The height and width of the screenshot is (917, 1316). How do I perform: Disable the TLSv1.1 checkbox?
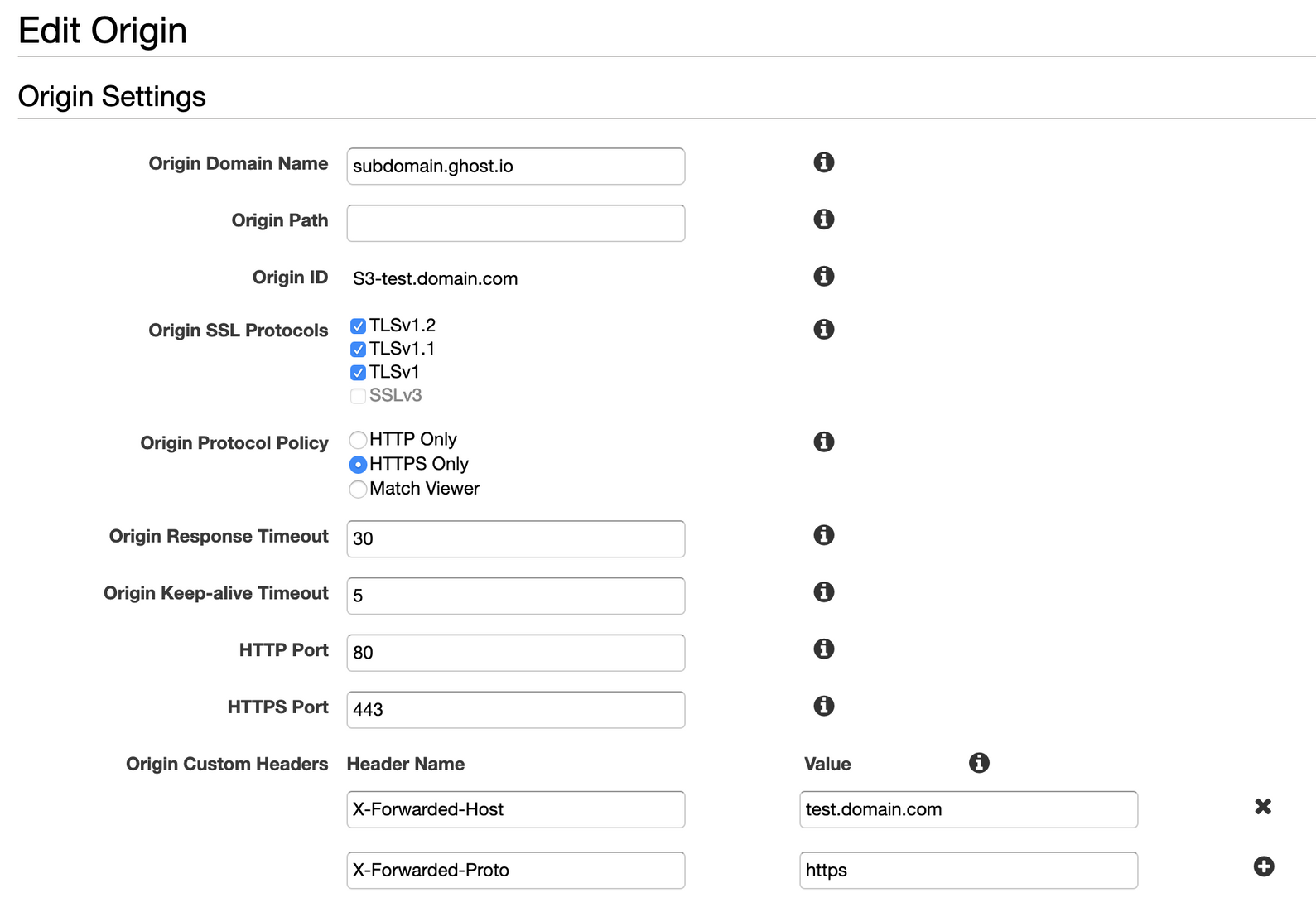[x=358, y=350]
